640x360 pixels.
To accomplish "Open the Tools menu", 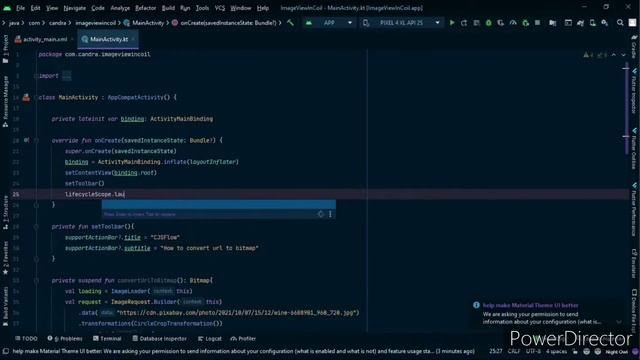I will 202,8.
